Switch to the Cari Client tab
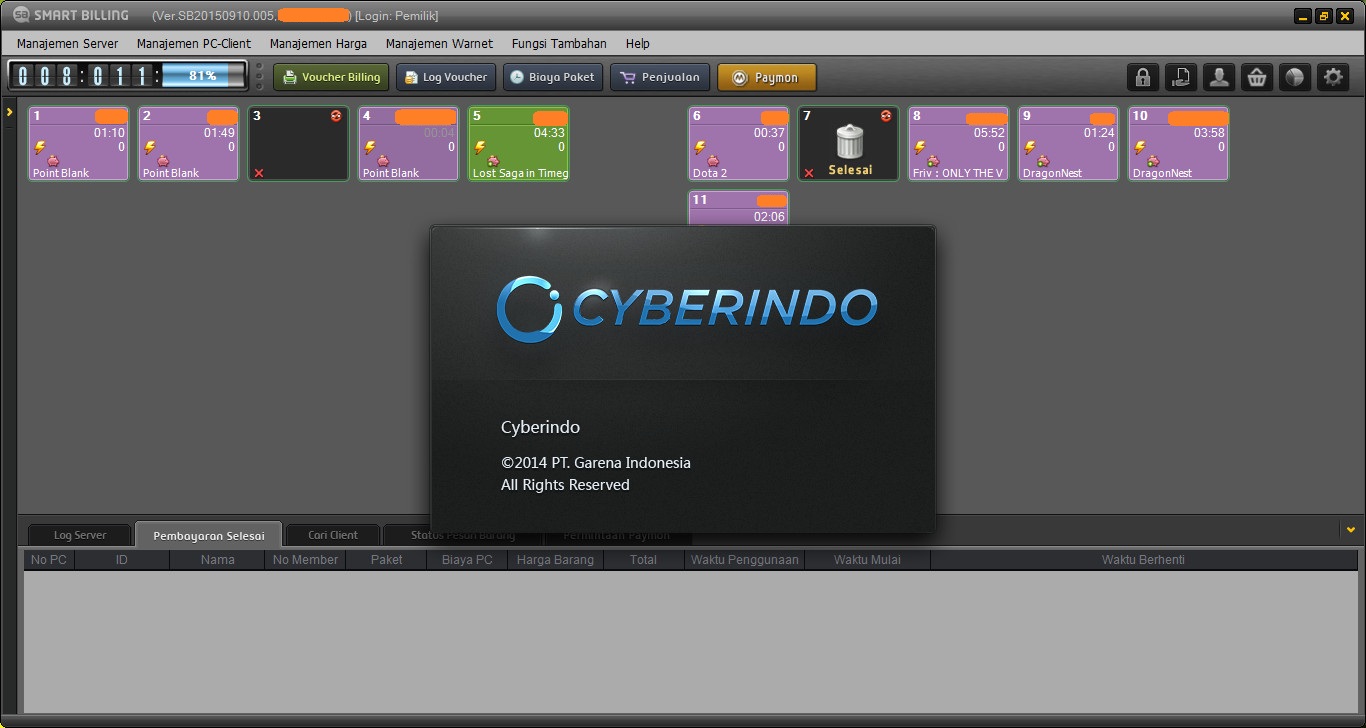The image size is (1366, 728). [332, 534]
